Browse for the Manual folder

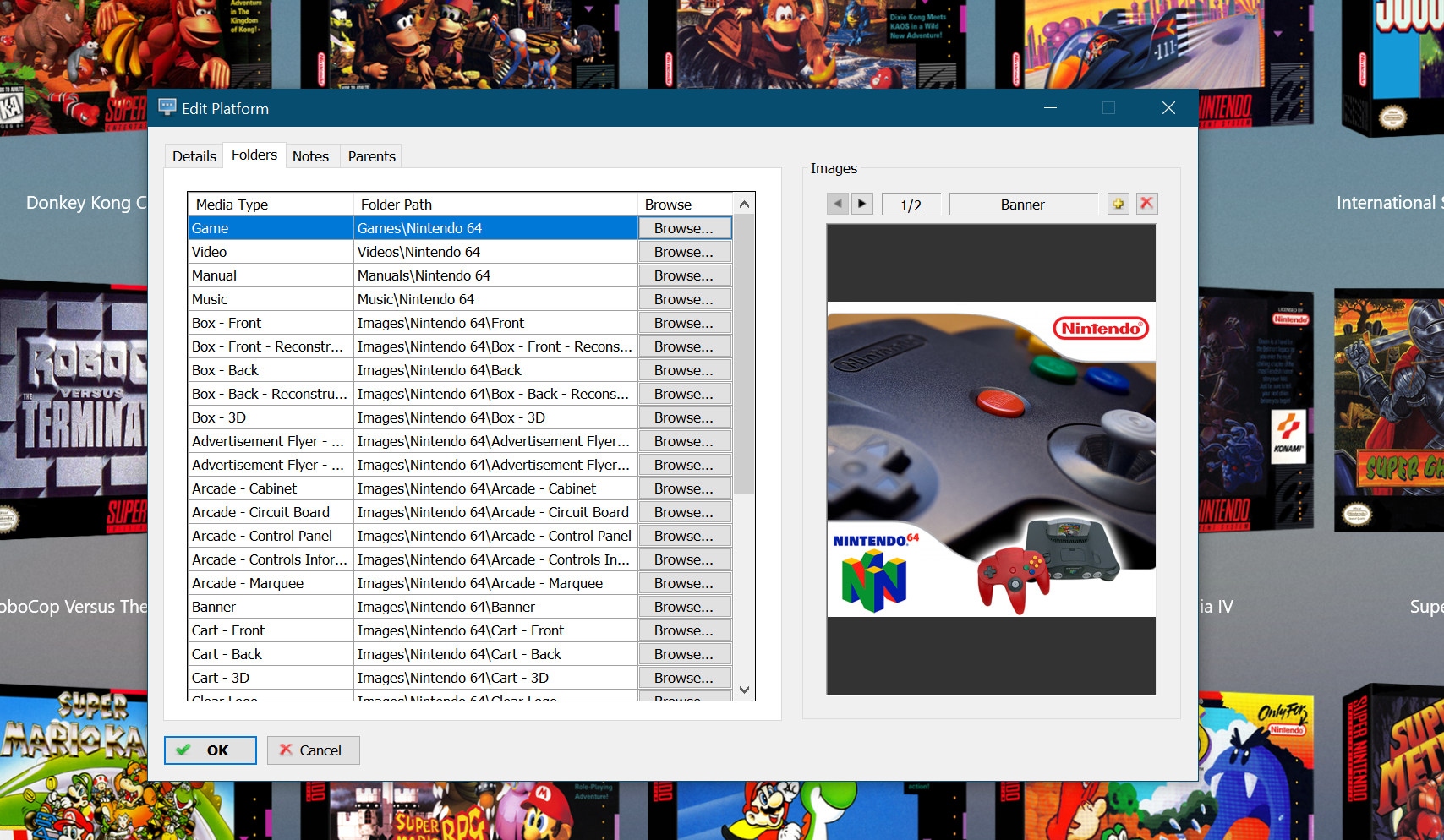684,275
